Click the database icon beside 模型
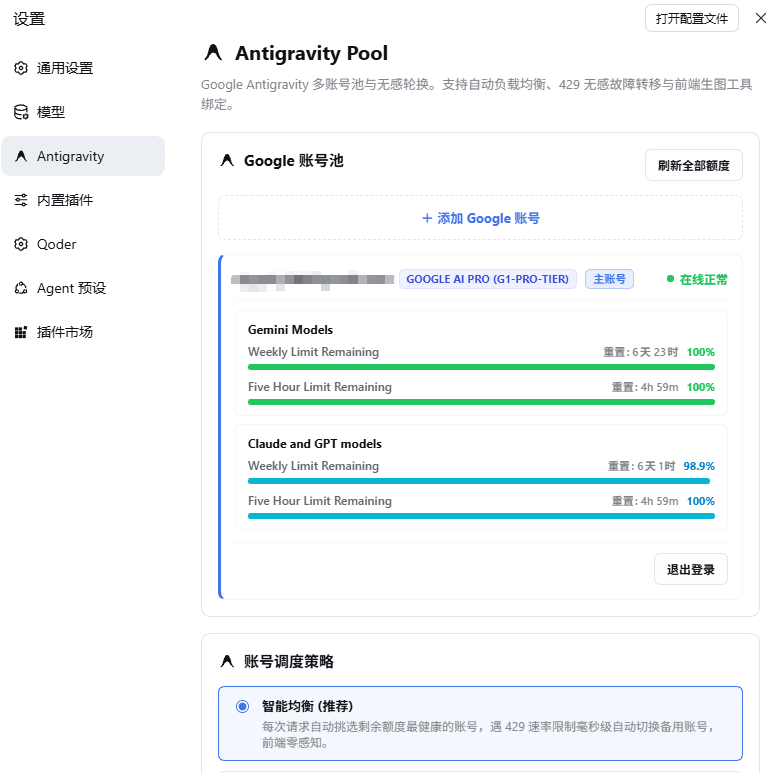This screenshot has height=773, width=777. (x=21, y=112)
